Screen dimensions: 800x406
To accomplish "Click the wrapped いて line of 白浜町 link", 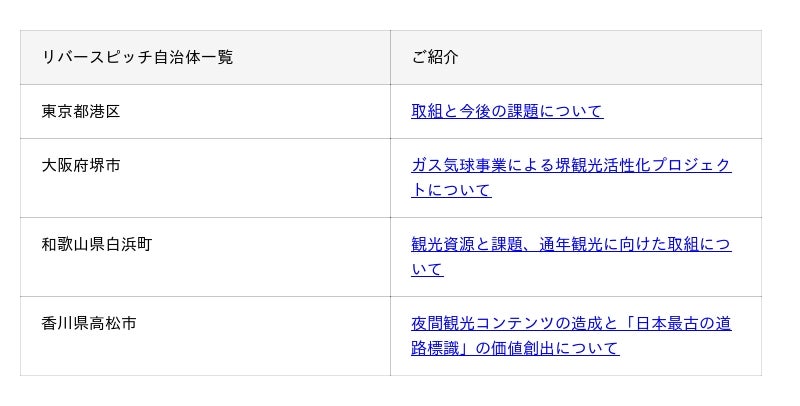I will 427,269.
